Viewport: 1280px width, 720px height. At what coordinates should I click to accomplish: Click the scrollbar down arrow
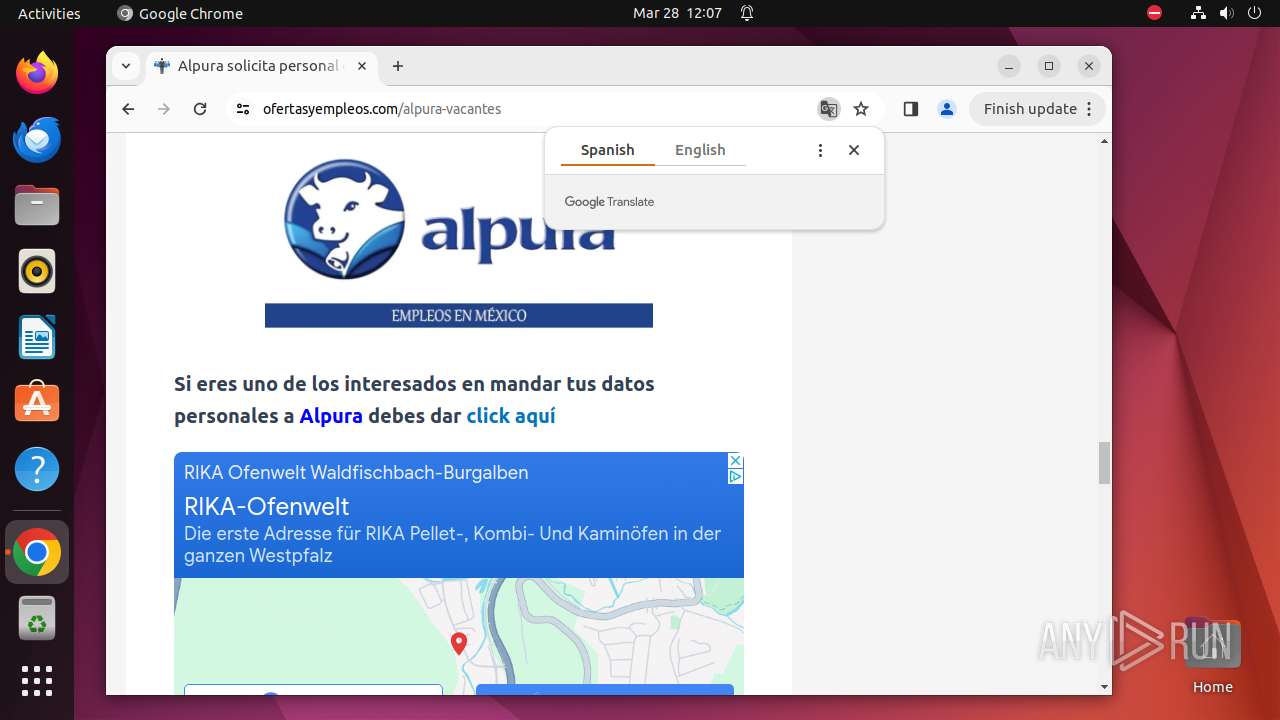[1104, 687]
